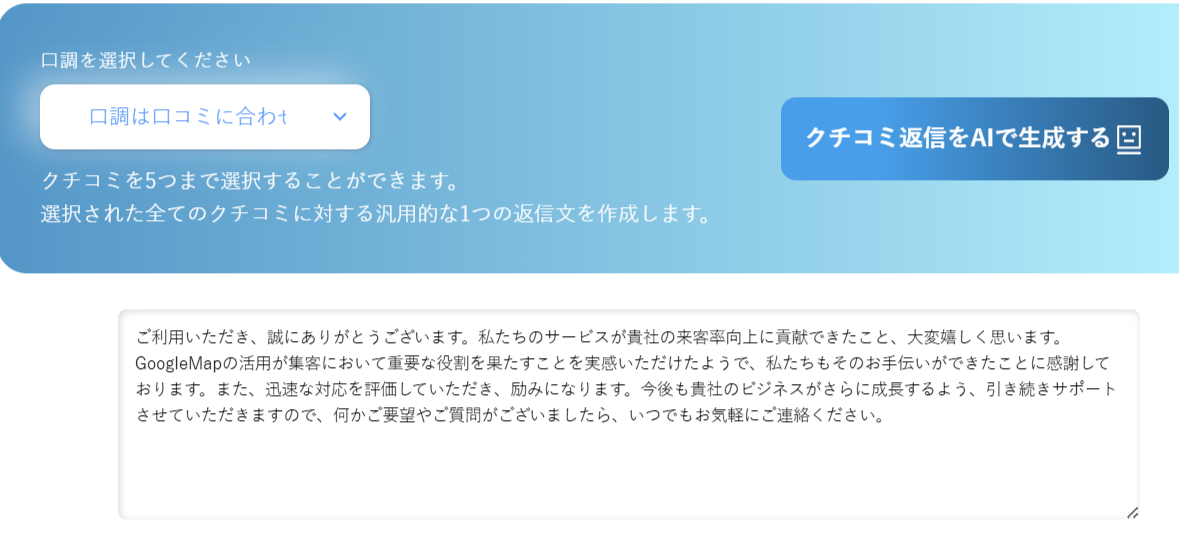
Task: Click the クチコミ返信をAIで生成する button
Action: pyautogui.click(x=974, y=138)
